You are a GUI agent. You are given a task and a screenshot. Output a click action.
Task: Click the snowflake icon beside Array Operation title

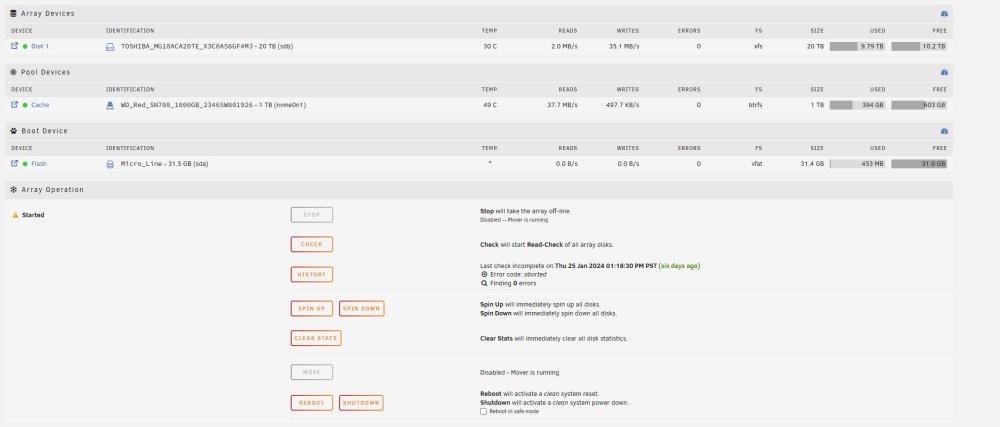[14, 189]
